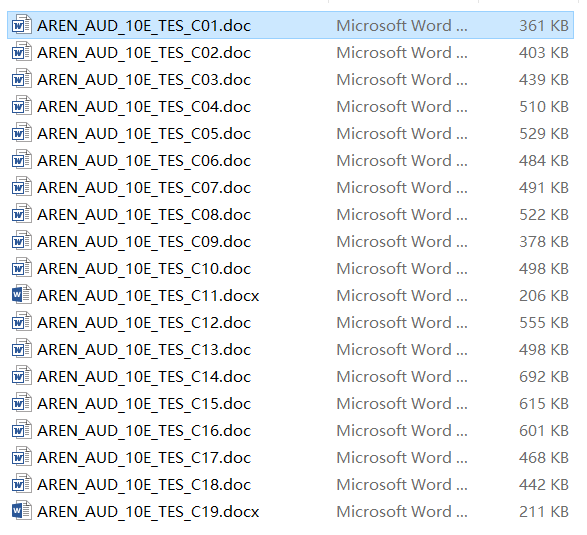The height and width of the screenshot is (535, 587).
Task: Click the 206 KB size value
Action: pos(544,295)
